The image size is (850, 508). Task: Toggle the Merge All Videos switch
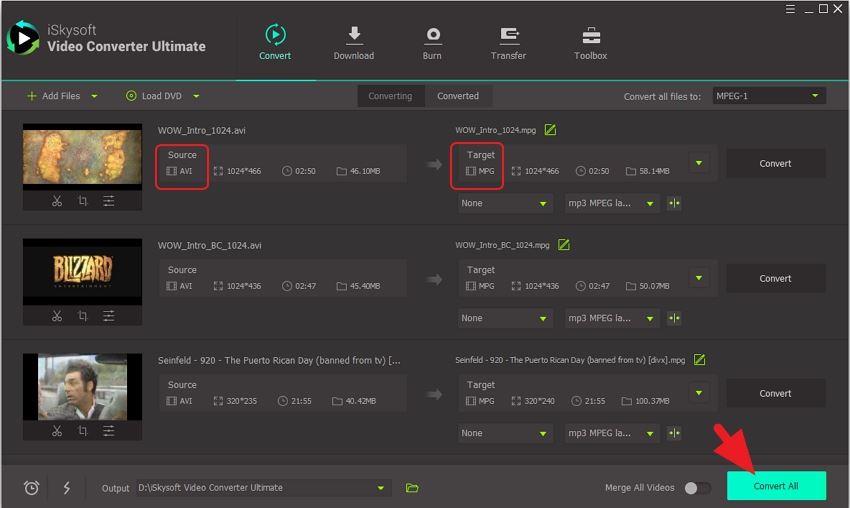click(x=697, y=488)
